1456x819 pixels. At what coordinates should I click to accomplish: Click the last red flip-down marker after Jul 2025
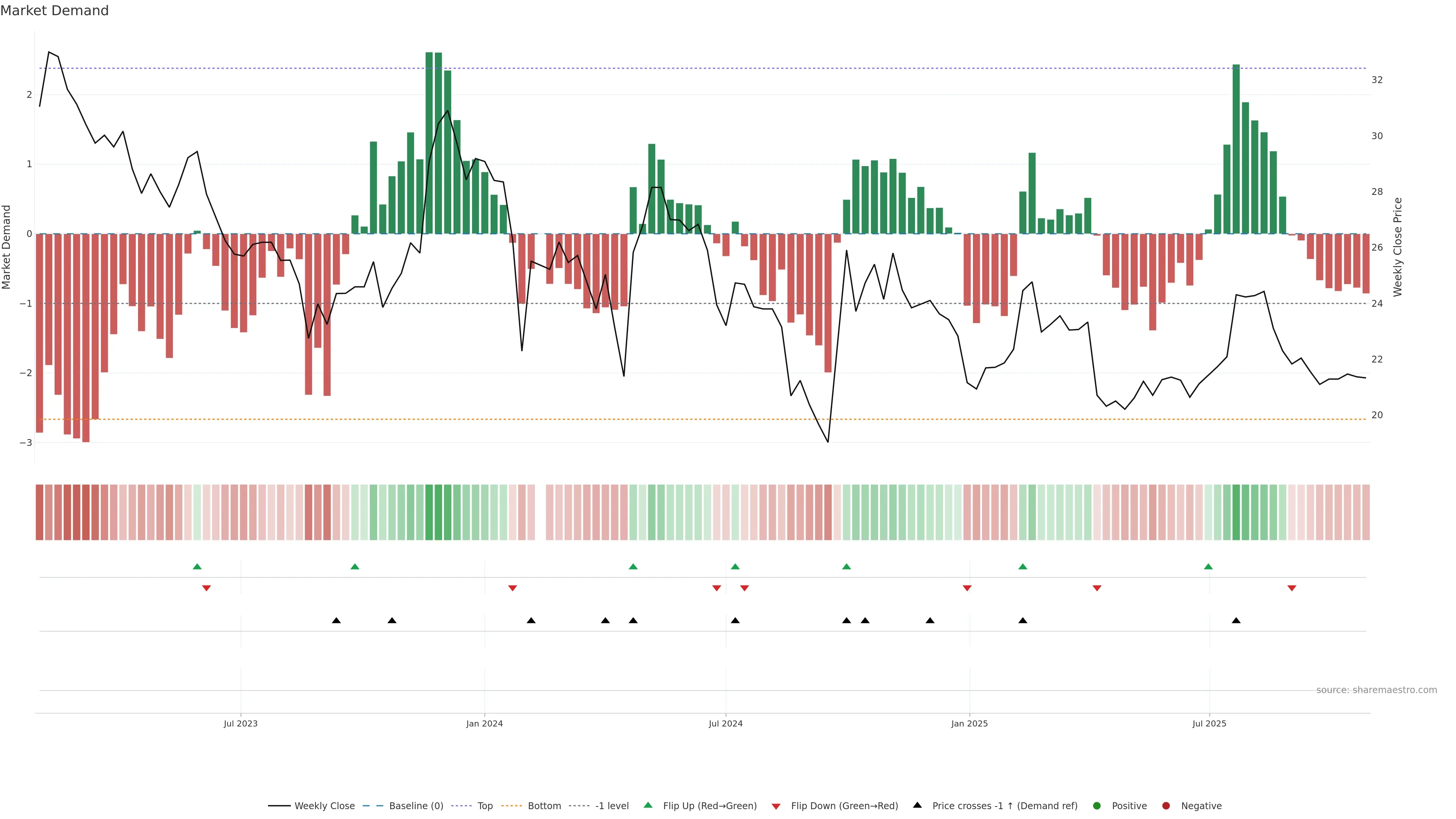(x=1291, y=588)
